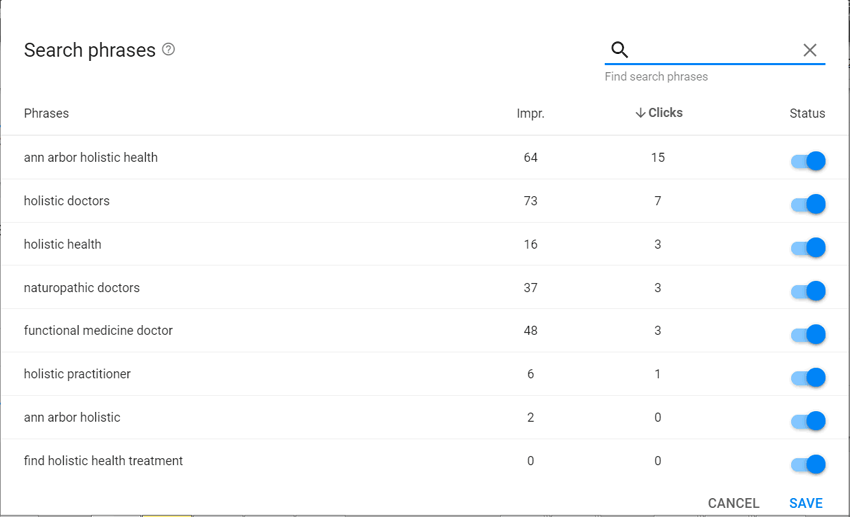Click the Find search phrases input field

(714, 50)
